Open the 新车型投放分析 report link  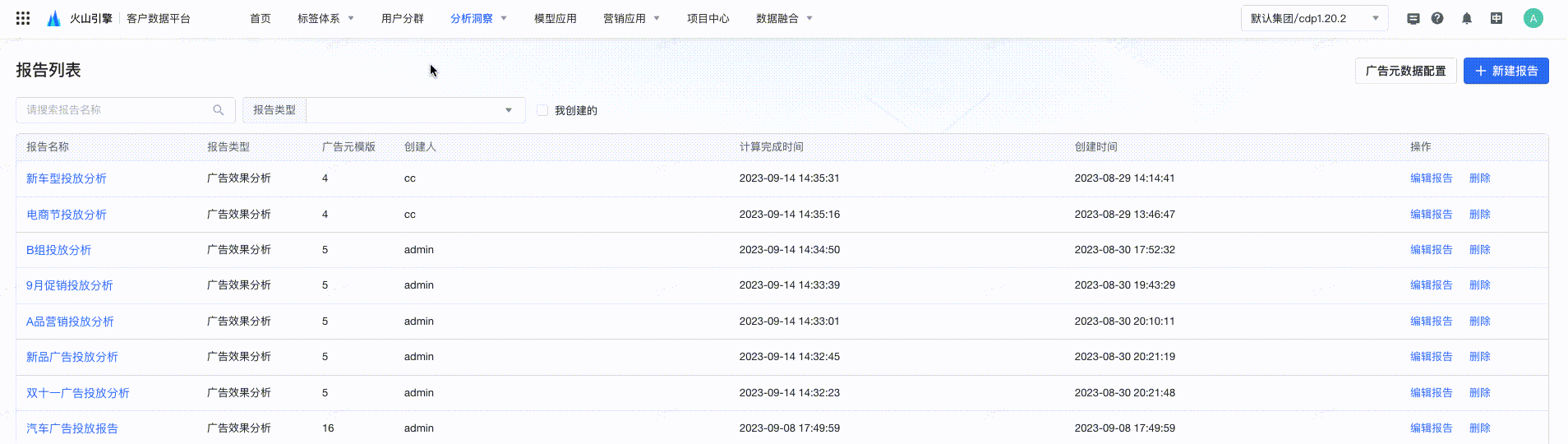[67, 178]
